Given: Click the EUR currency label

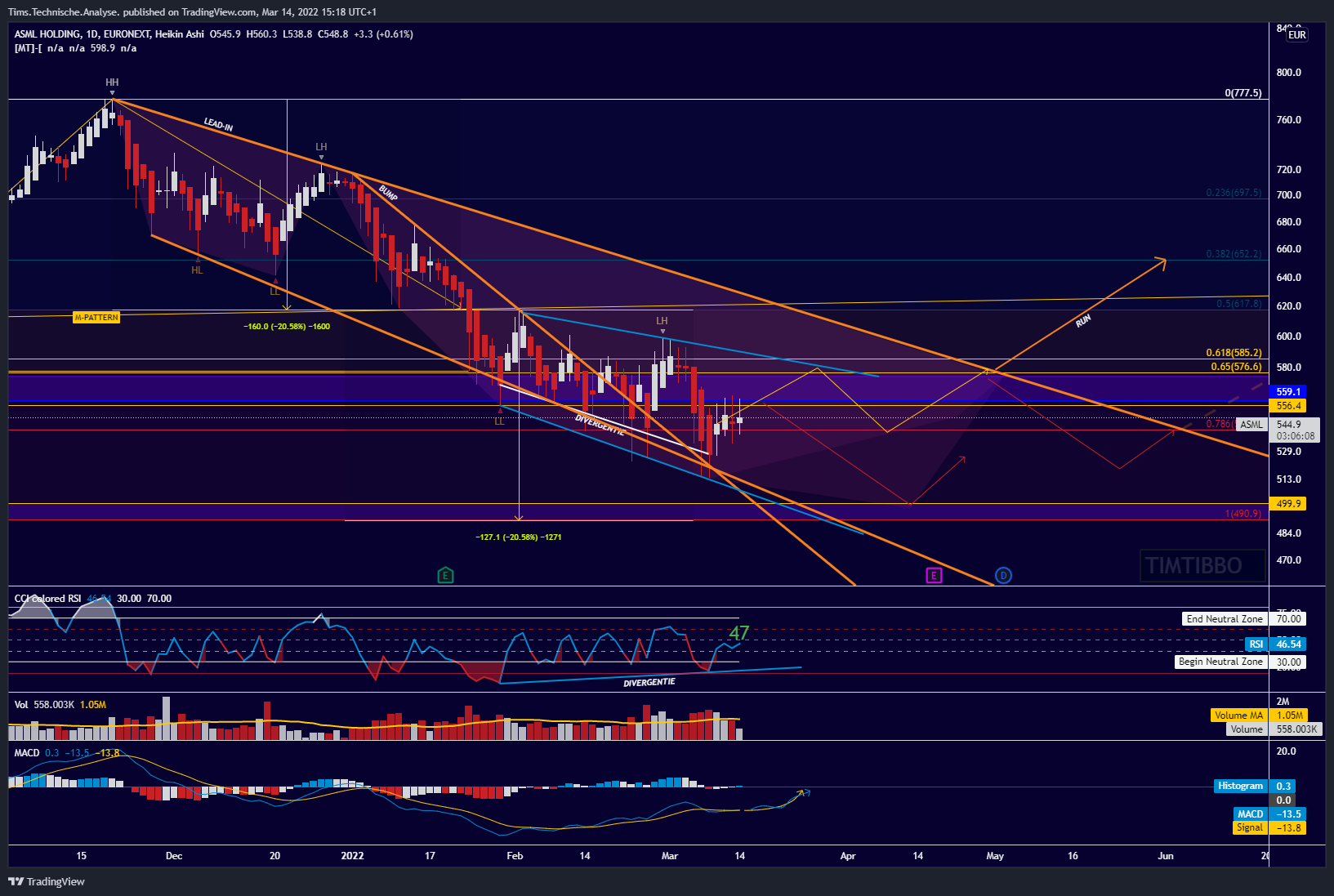Looking at the screenshot, I should (1297, 35).
